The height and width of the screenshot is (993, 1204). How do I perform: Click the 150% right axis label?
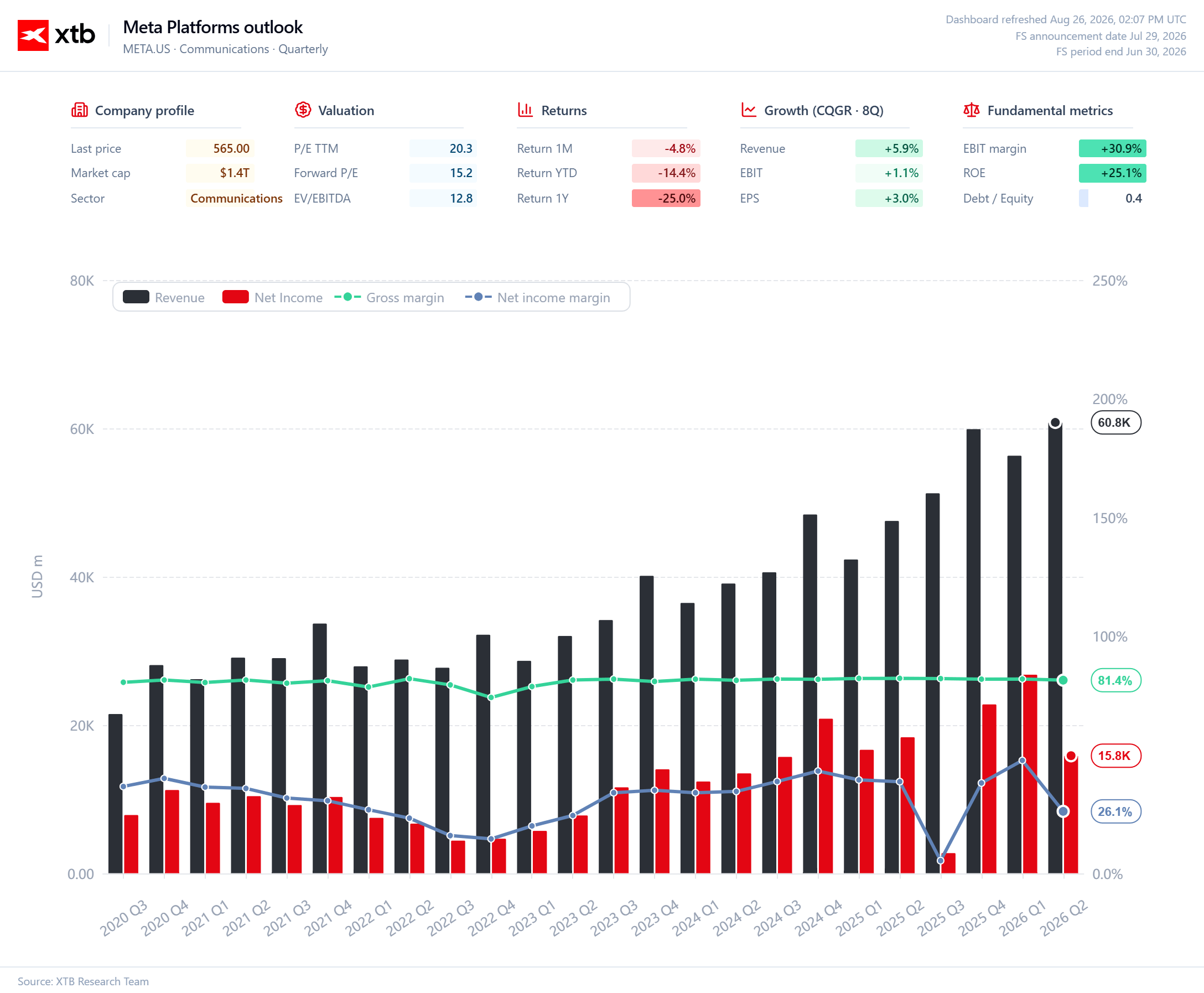[1110, 518]
